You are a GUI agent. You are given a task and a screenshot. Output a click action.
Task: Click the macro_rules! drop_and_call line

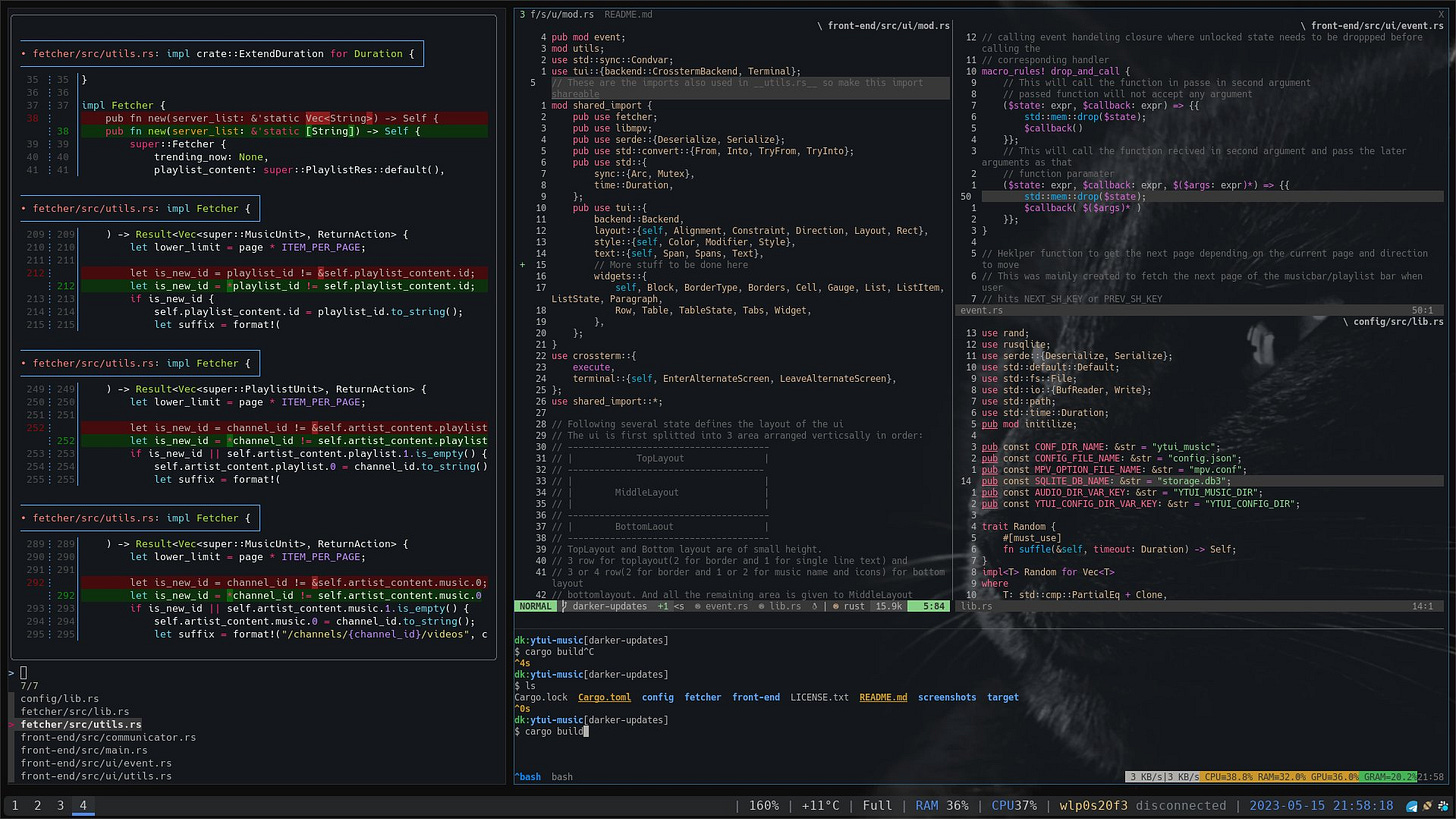tap(1056, 71)
